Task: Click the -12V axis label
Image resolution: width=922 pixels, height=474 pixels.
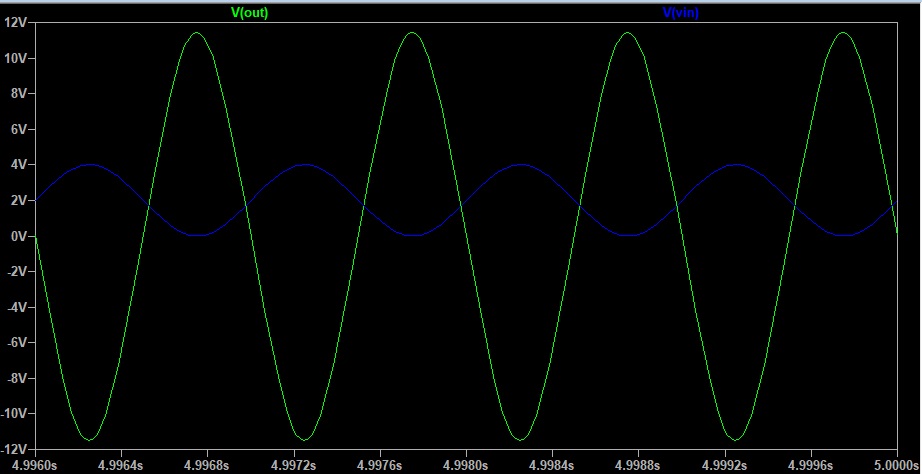Action: pos(14,449)
